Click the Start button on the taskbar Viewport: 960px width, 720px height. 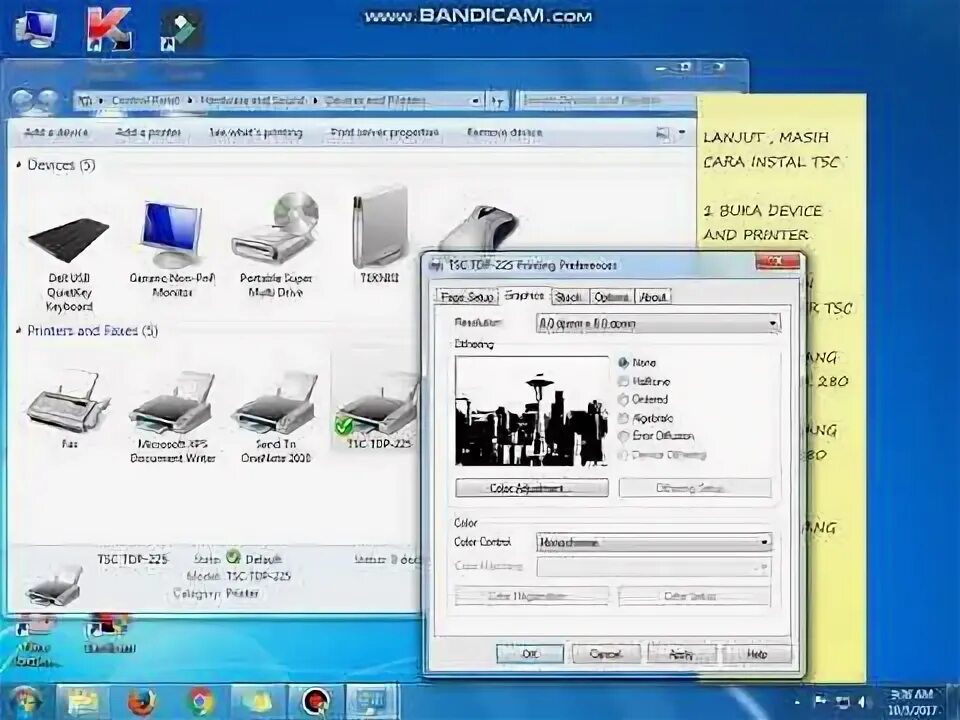(x=24, y=702)
